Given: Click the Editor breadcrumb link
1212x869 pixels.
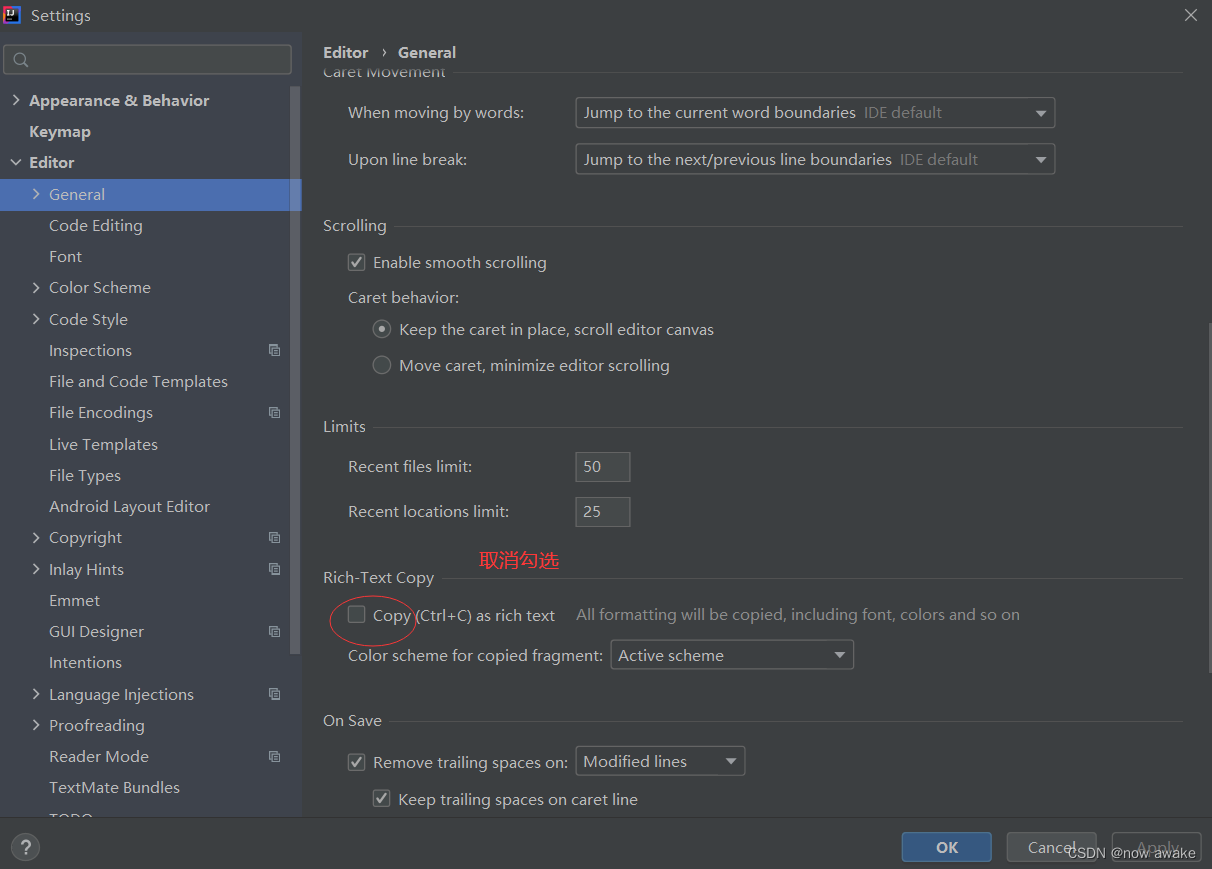Looking at the screenshot, I should point(345,52).
